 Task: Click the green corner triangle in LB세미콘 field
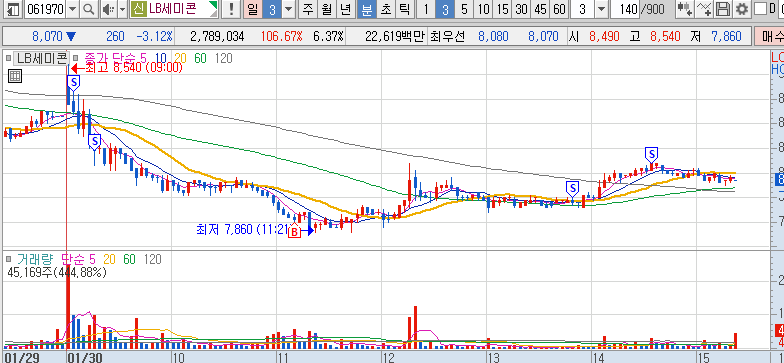214,6
